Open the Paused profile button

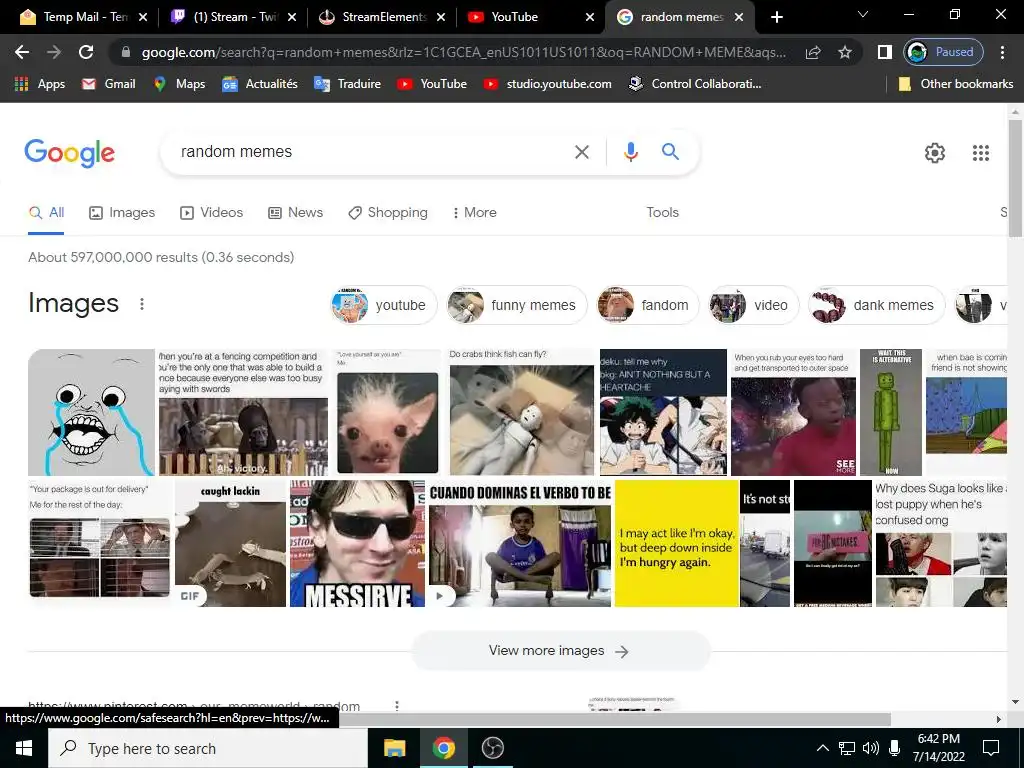point(943,52)
